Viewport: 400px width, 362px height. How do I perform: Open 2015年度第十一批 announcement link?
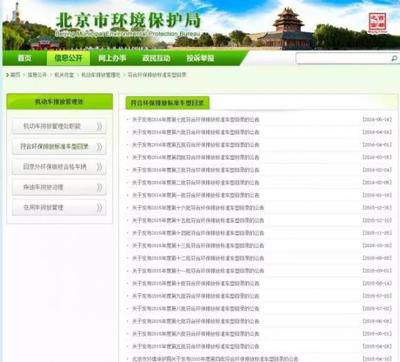point(198,271)
